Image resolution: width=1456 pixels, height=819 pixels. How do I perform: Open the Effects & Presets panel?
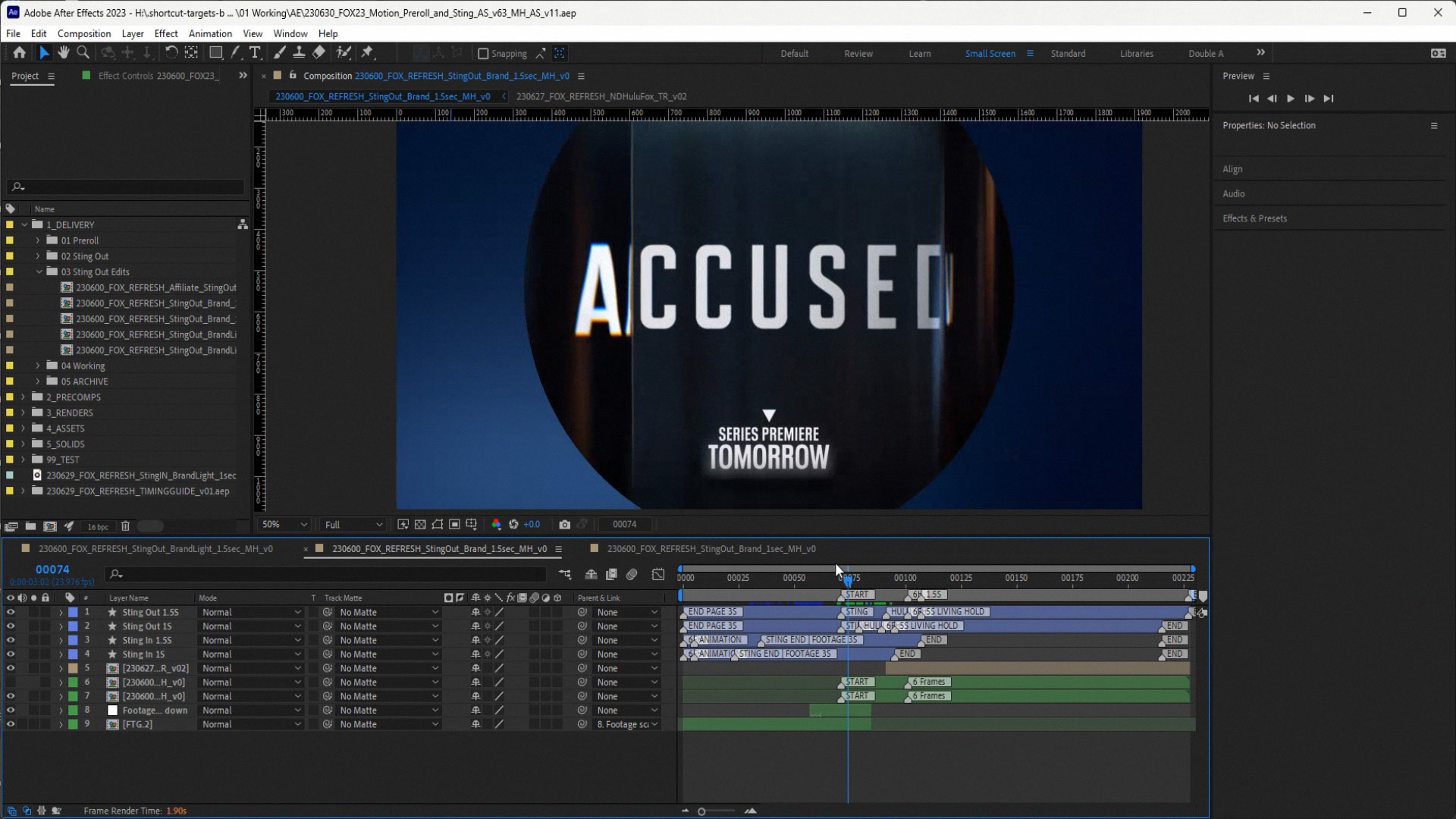pos(1254,218)
